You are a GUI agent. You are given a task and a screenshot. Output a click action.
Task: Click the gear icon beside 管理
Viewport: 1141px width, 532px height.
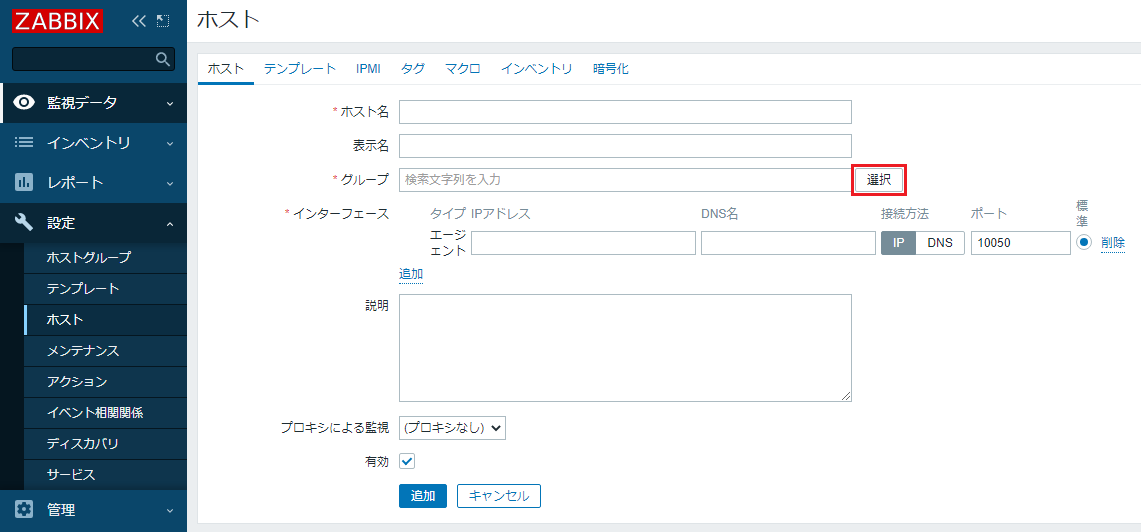click(24, 509)
